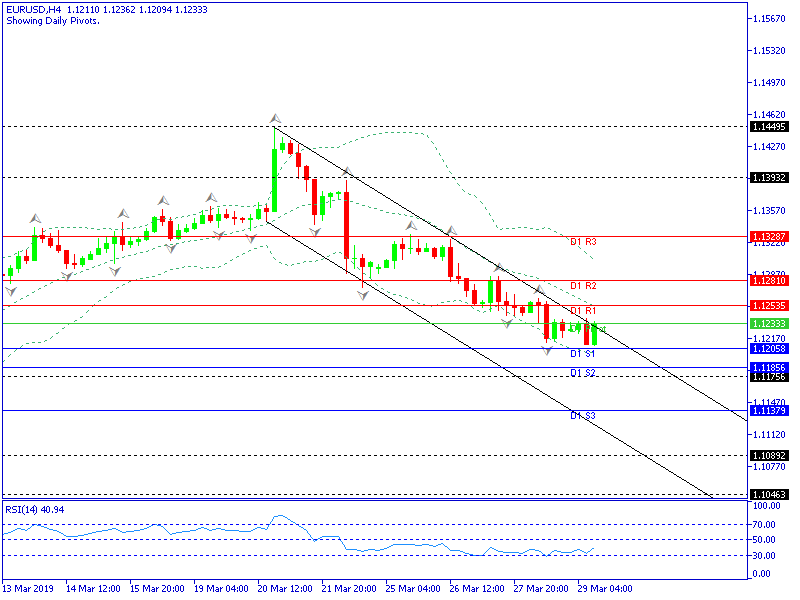Image resolution: width=800 pixels, height=600 pixels.
Task: Select the D1 R3 pivot label
Action: (583, 242)
